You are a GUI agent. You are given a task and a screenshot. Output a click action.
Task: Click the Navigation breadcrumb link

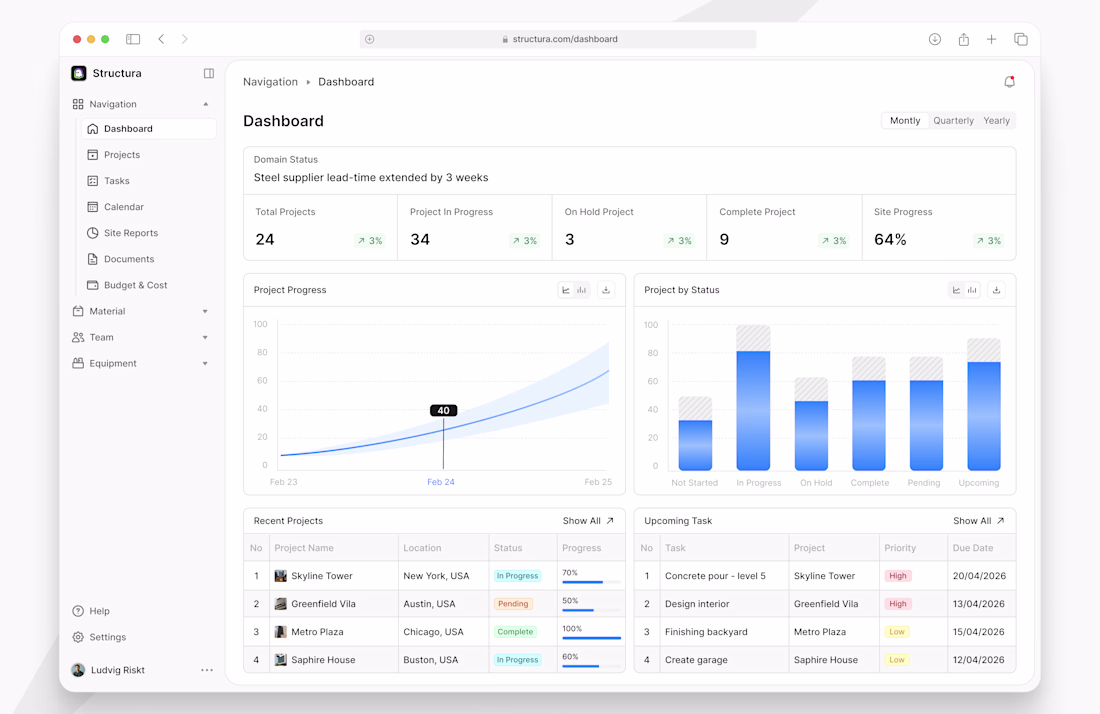click(x=270, y=81)
